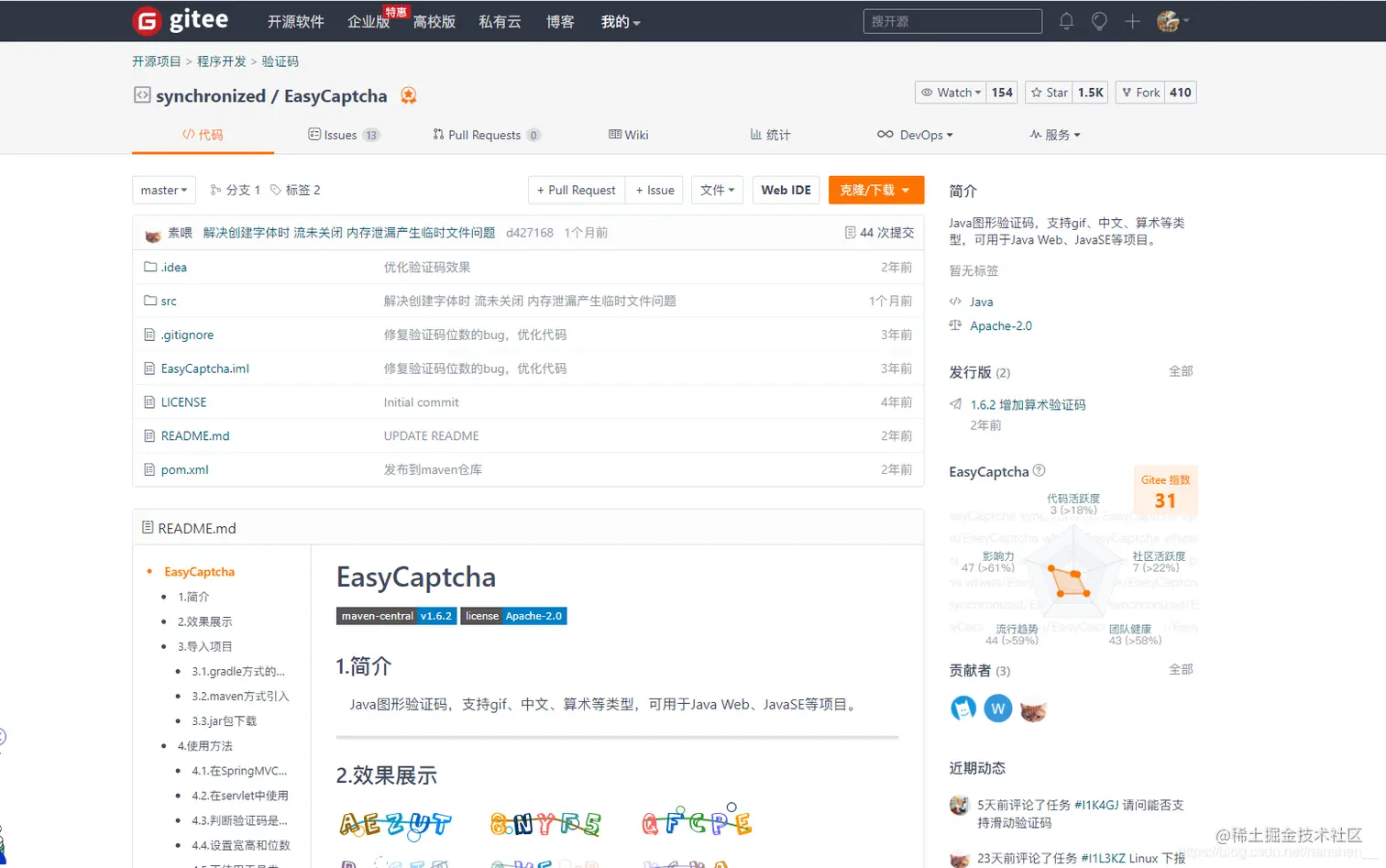Click the README.md file icon in the file list

pos(149,435)
